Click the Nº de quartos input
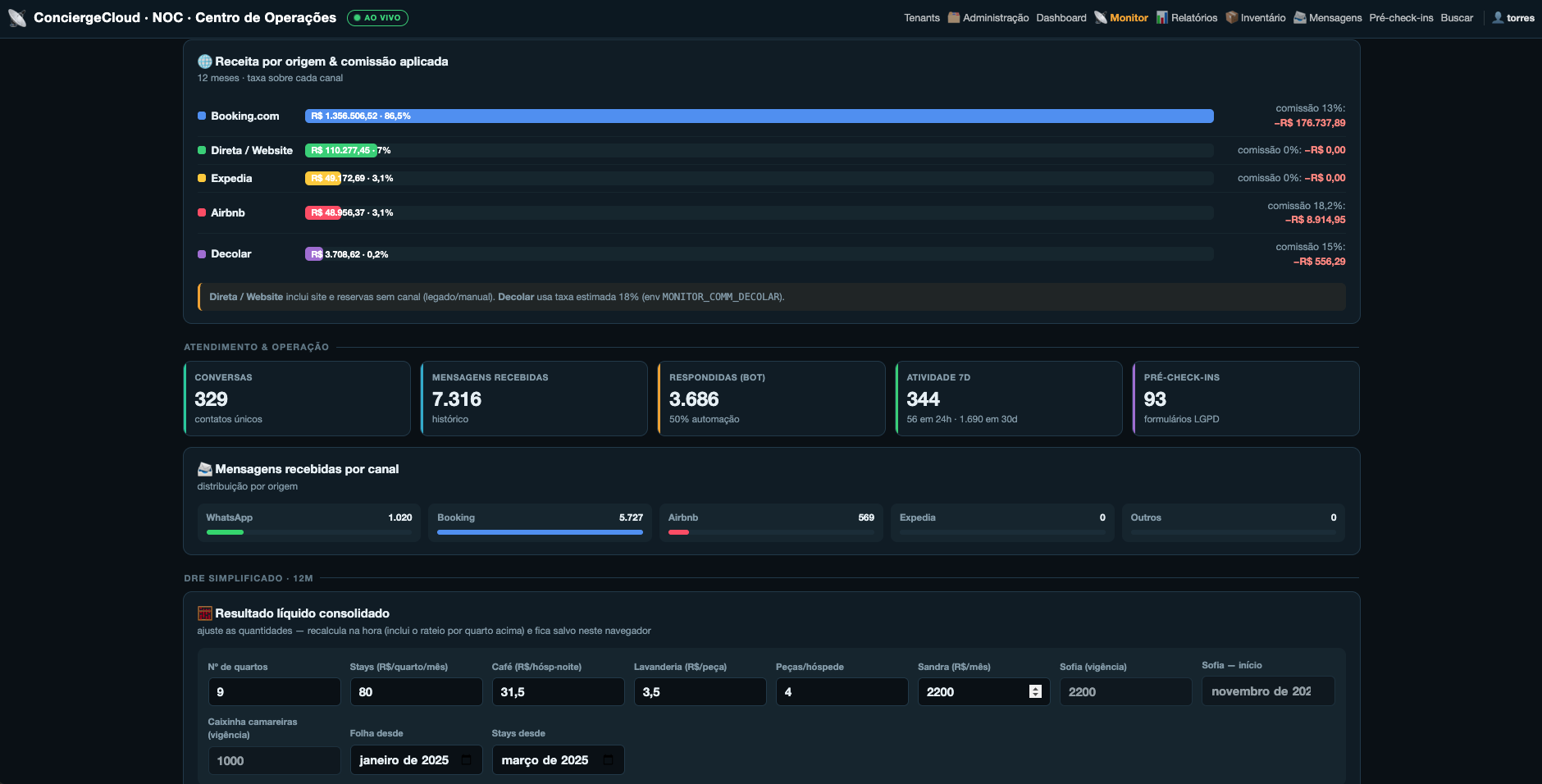 (274, 691)
